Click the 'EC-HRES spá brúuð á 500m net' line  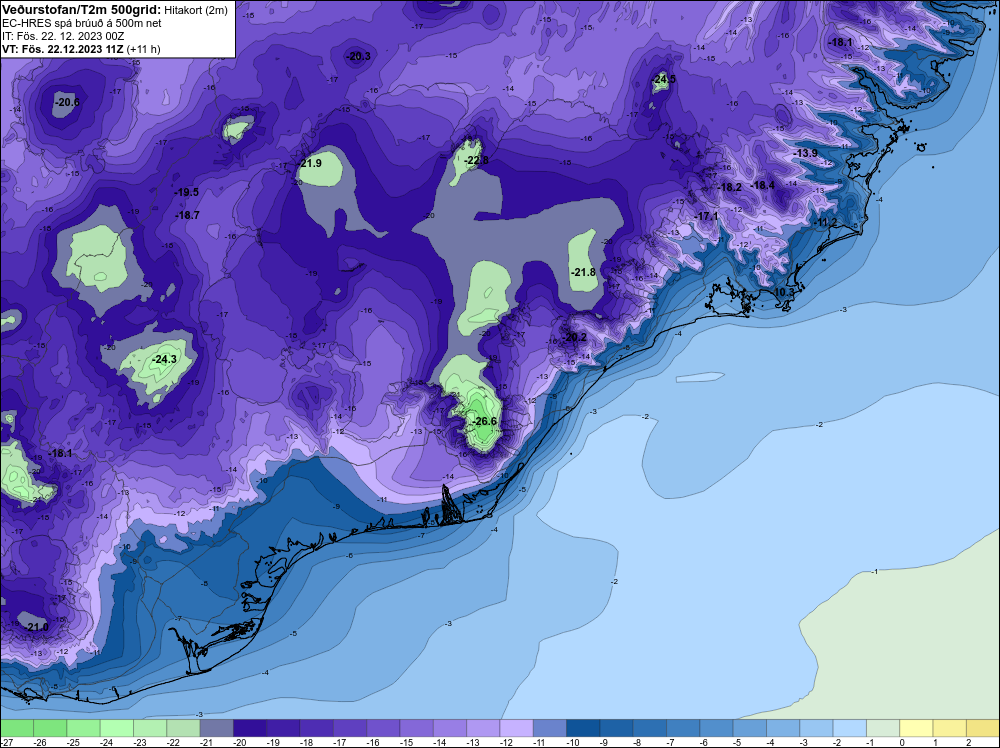coord(82,23)
